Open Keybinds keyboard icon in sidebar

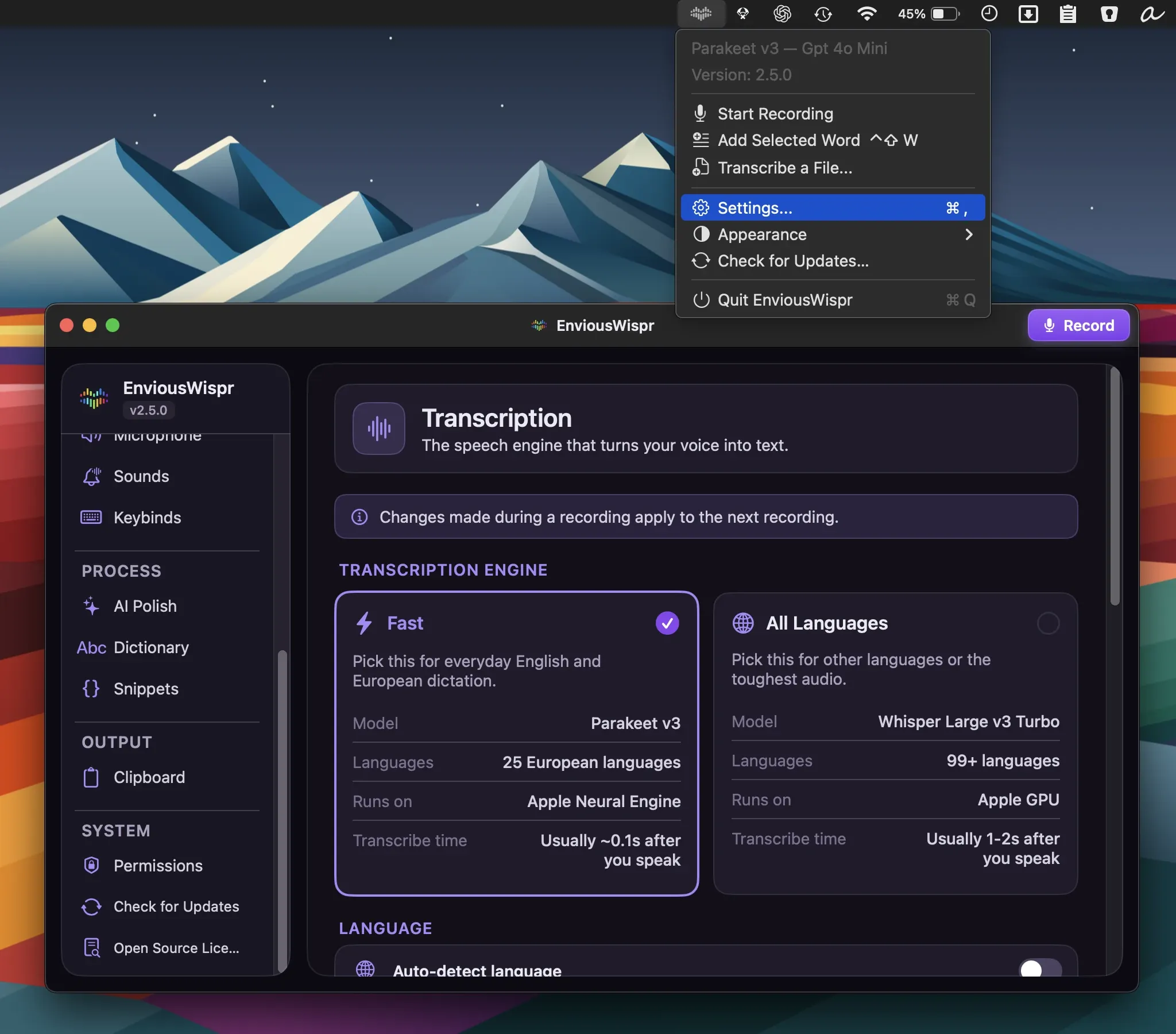tap(91, 517)
